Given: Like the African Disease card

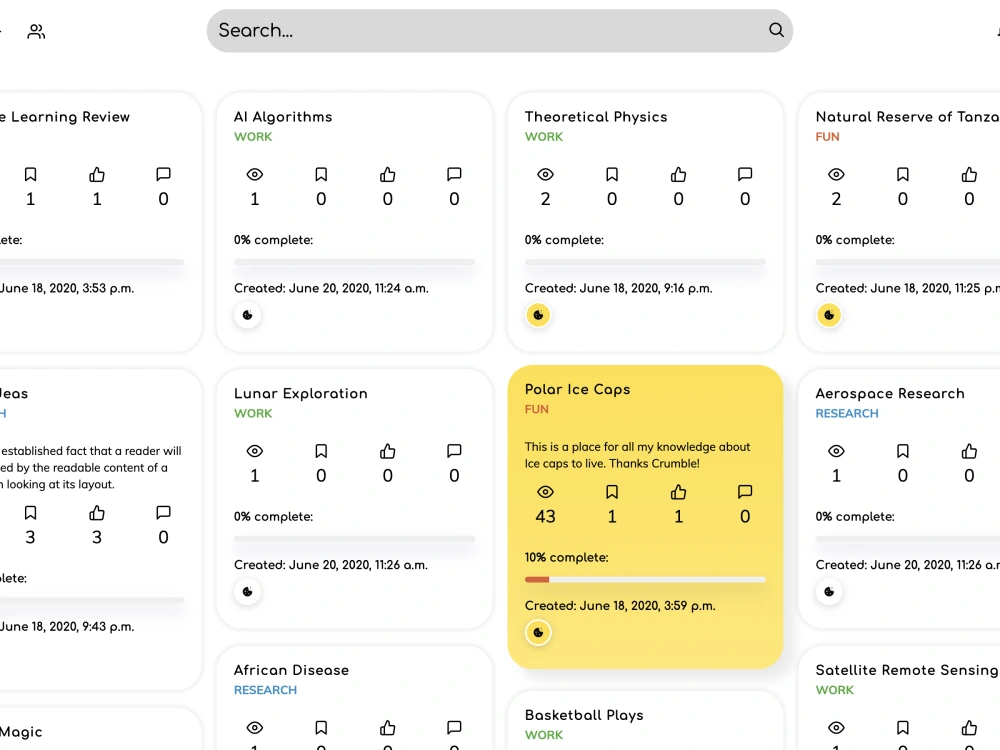Looking at the screenshot, I should (x=387, y=728).
